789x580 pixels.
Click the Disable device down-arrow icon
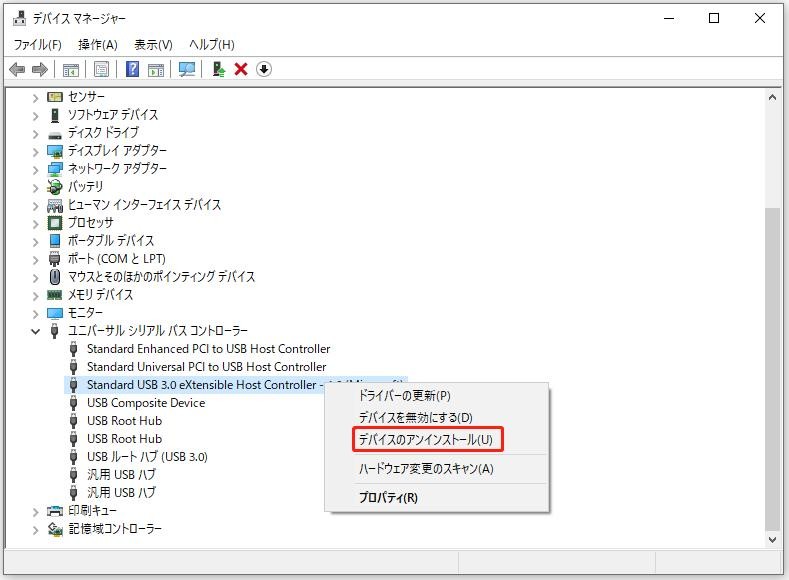point(264,69)
